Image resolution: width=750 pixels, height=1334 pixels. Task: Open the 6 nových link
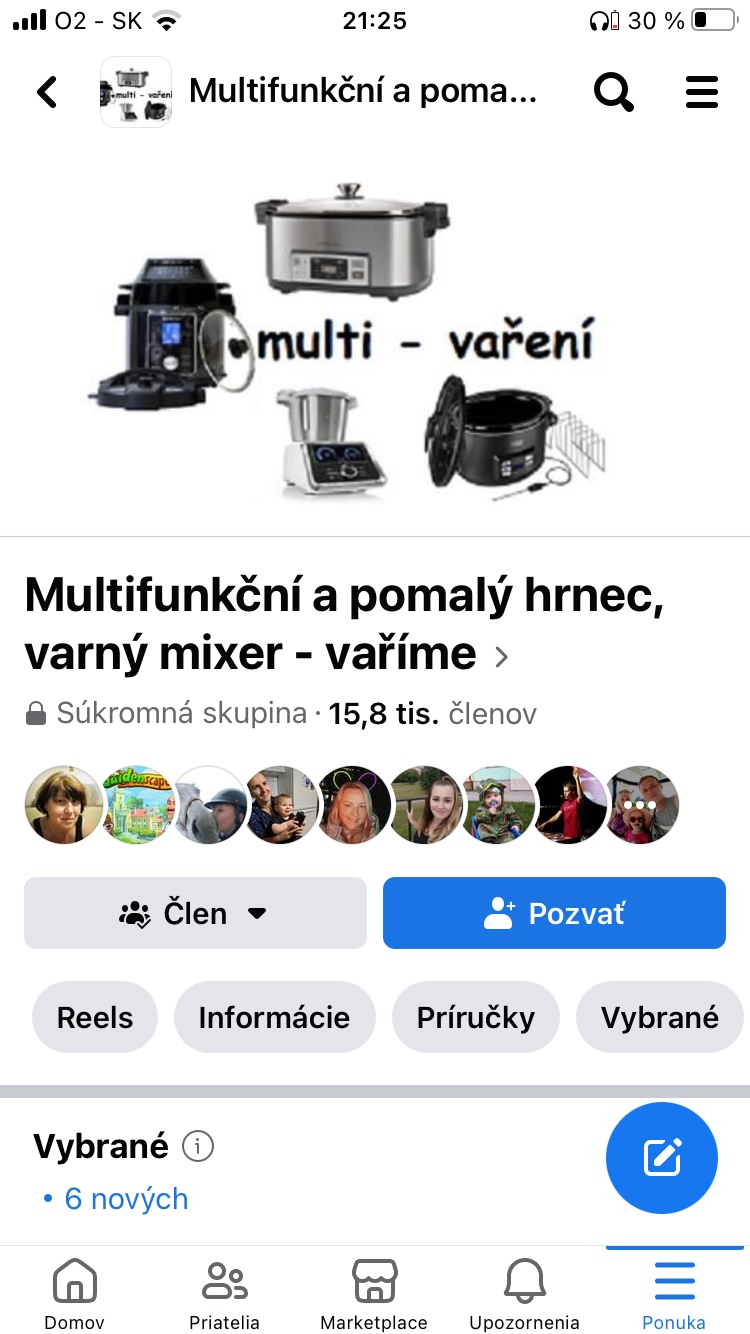click(x=116, y=1198)
